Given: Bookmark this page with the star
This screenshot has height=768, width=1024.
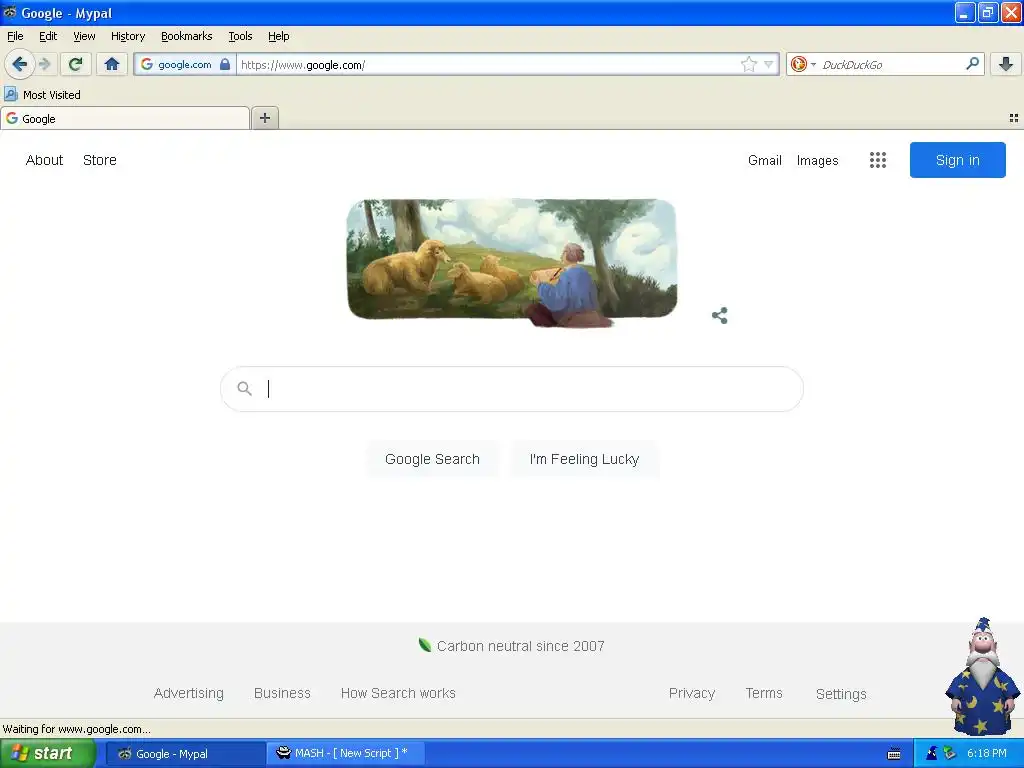Looking at the screenshot, I should click(748, 64).
